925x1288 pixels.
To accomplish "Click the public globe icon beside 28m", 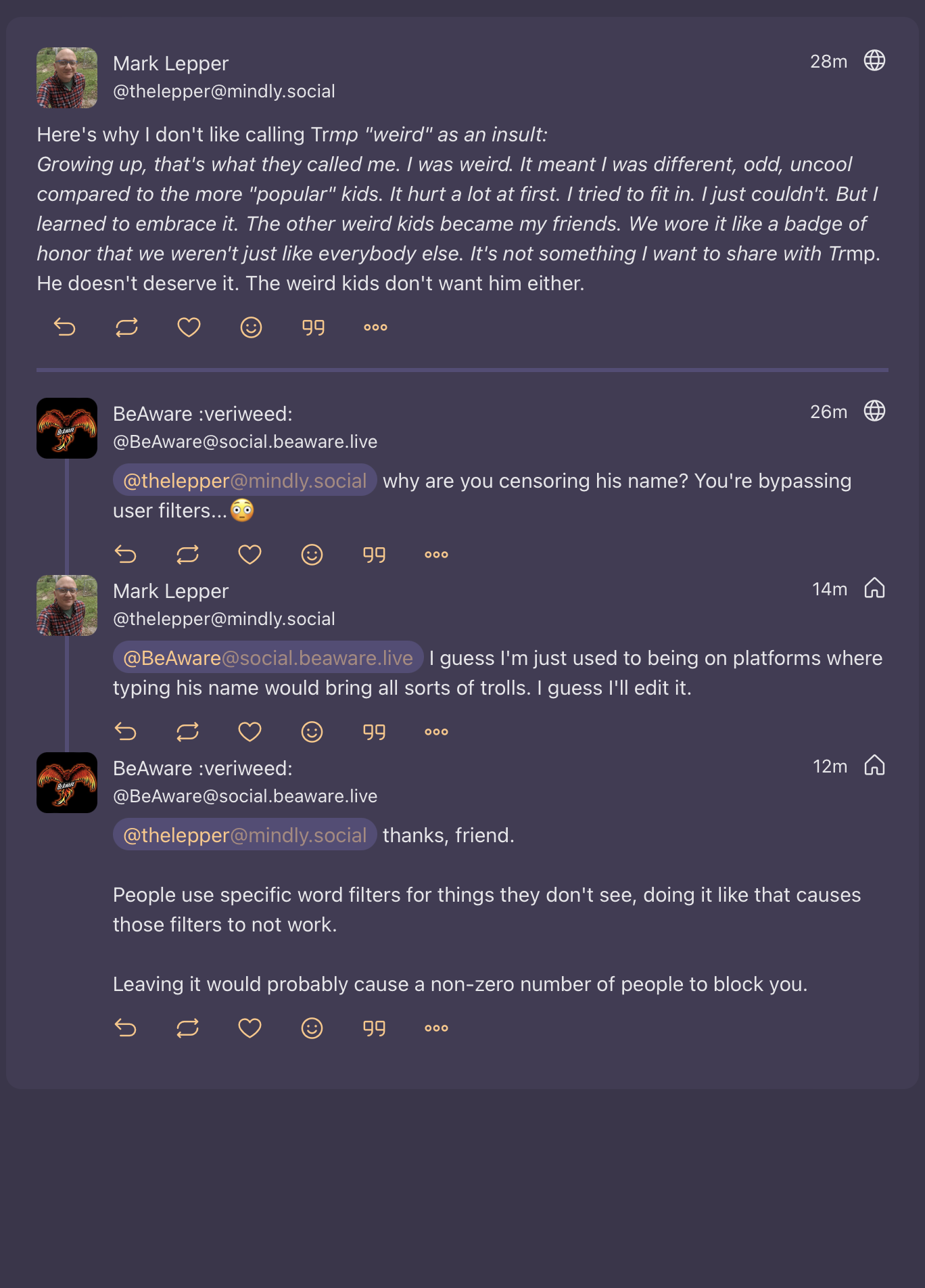I will (874, 61).
